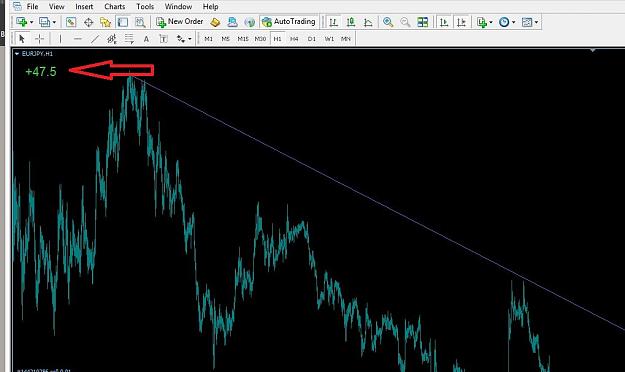Viewport: 625px width, 372px height.
Task: Open the Indicators dropdown arrow
Action: [491, 22]
